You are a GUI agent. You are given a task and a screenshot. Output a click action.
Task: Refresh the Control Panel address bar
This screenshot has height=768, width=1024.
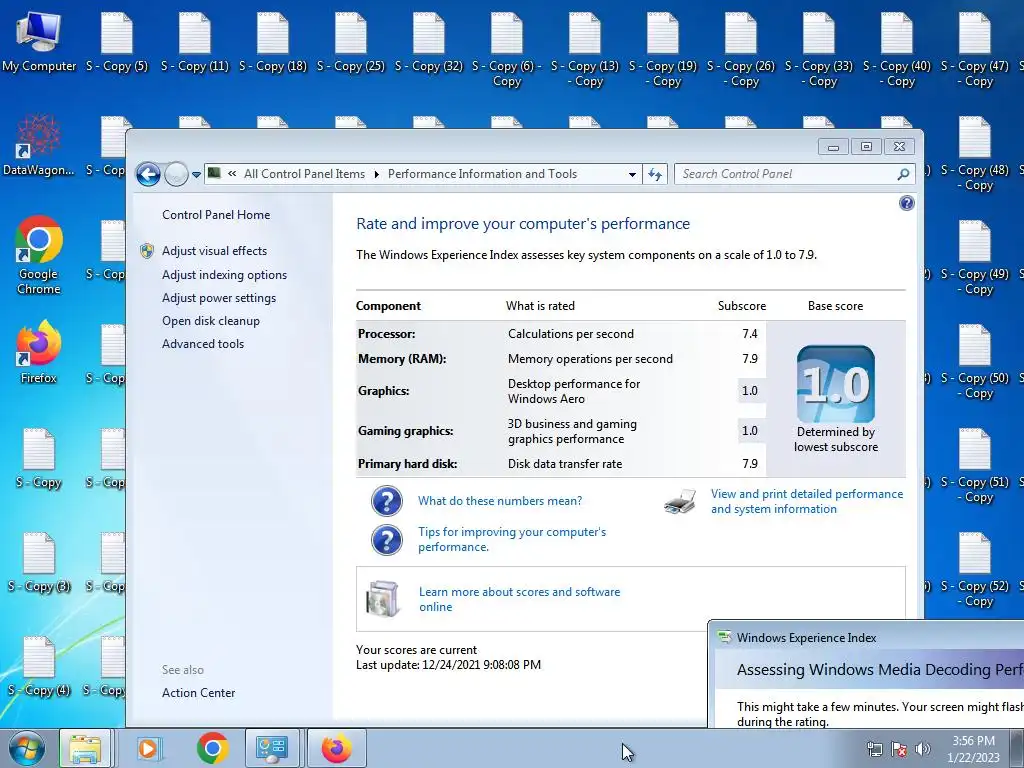(655, 174)
